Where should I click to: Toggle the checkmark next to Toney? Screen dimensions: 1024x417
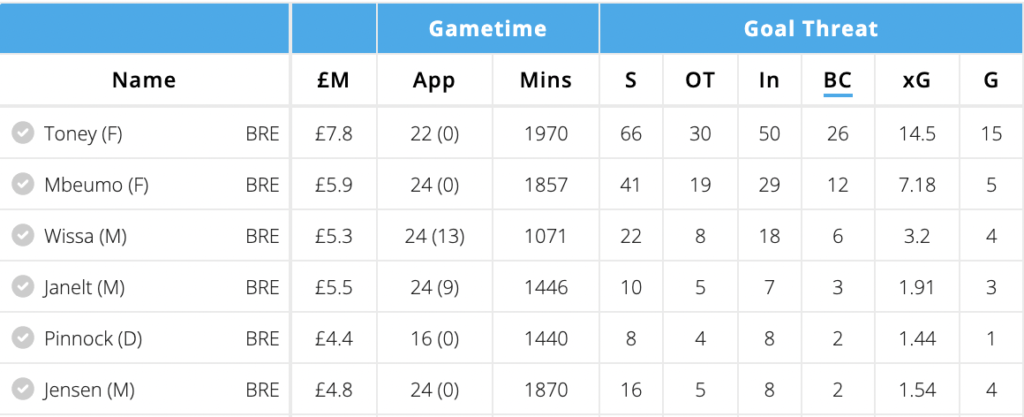(23, 133)
